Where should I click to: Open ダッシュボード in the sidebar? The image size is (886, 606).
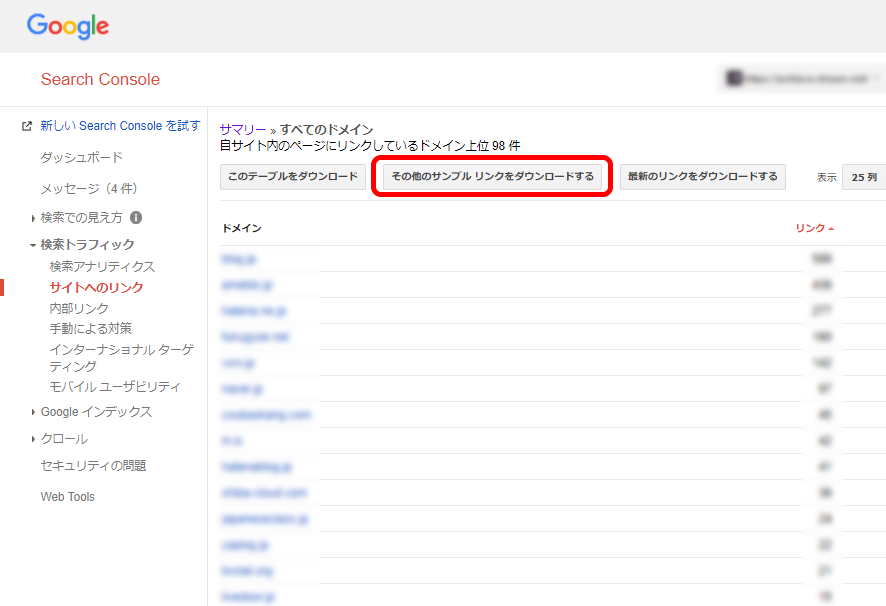pyautogui.click(x=81, y=157)
